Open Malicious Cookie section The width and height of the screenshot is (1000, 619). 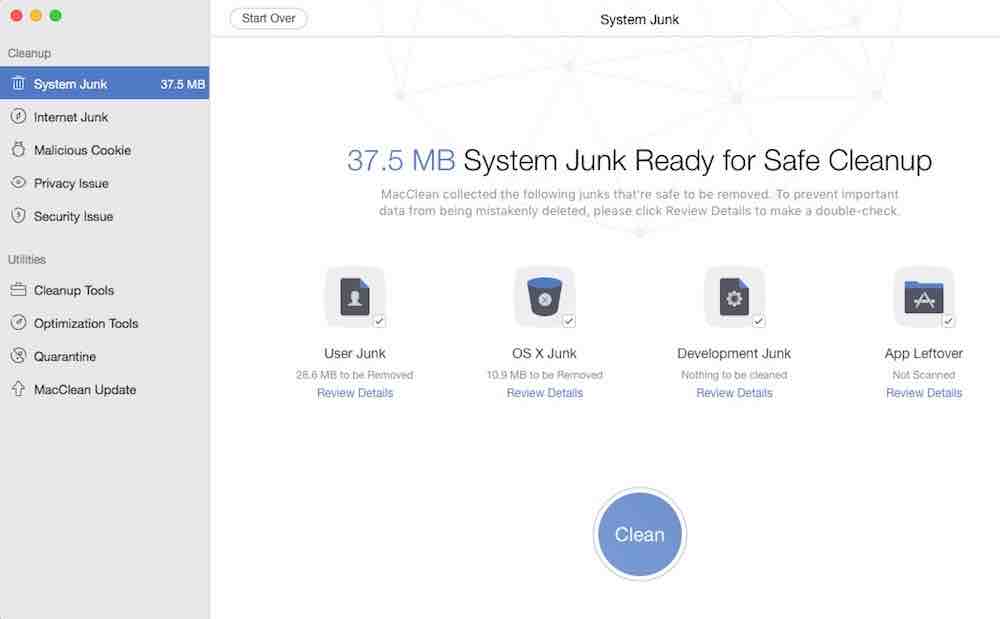[x=105, y=150]
